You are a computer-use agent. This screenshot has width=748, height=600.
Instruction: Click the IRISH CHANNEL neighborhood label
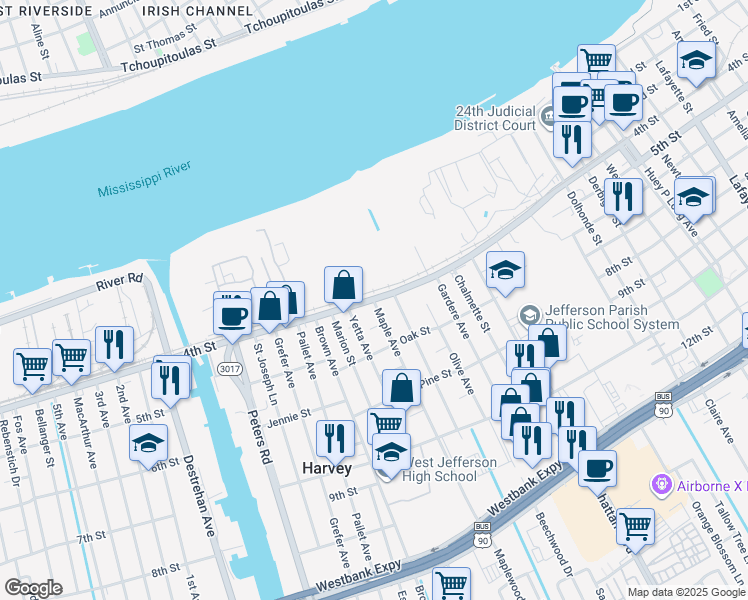point(197,10)
